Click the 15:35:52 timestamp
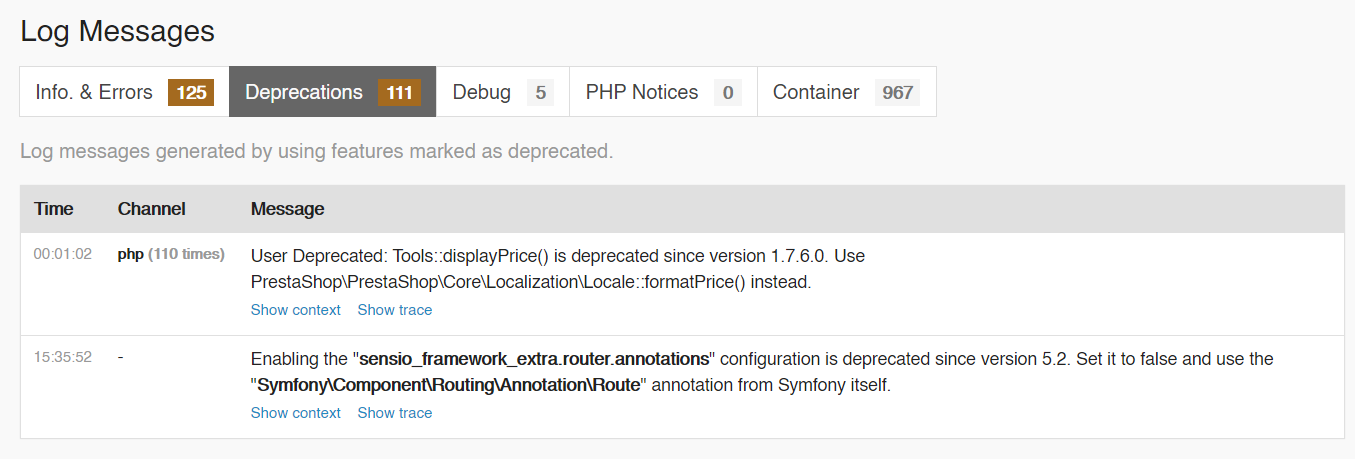Image resolution: width=1355 pixels, height=459 pixels. tap(63, 357)
